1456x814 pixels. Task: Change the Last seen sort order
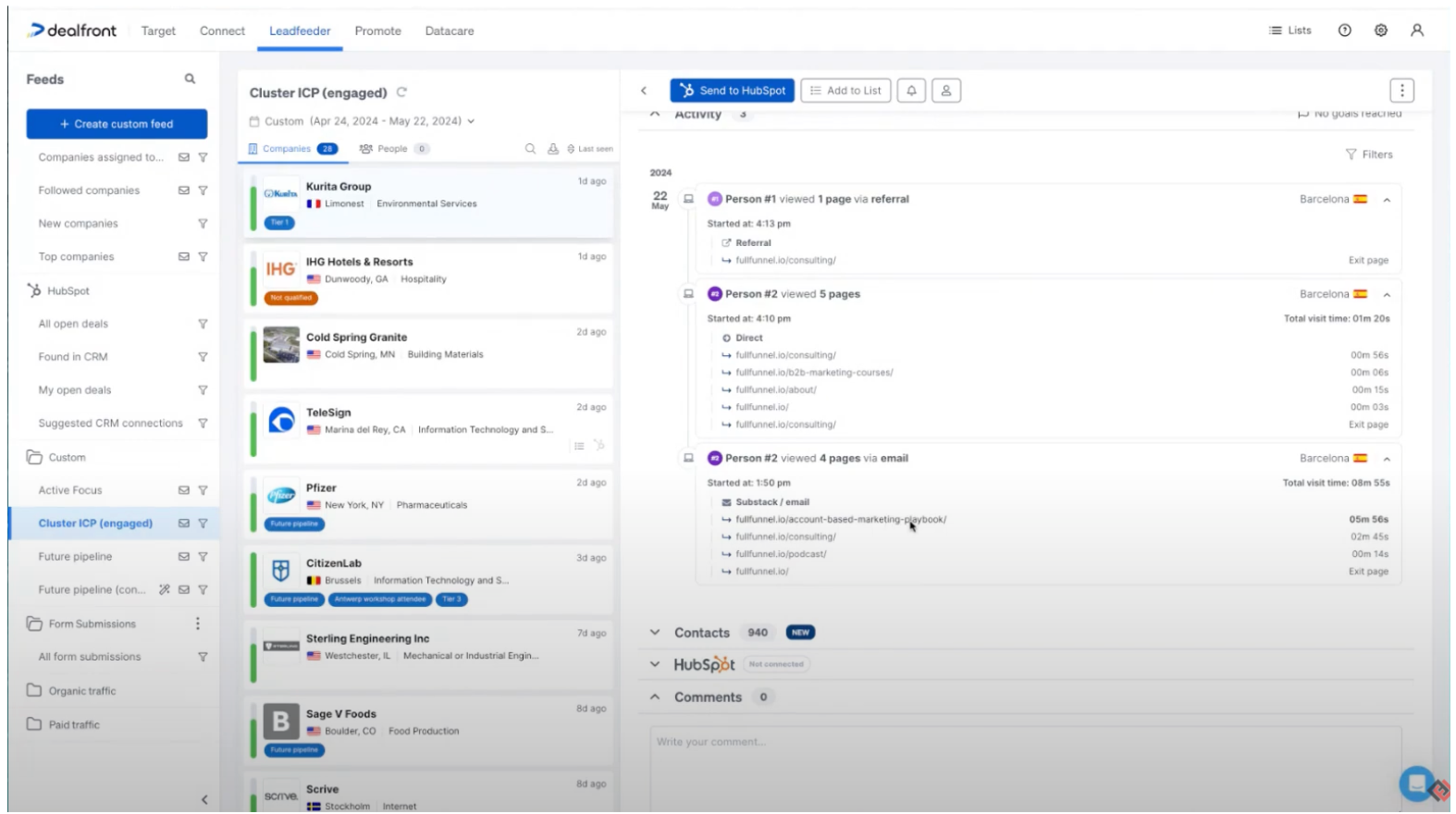pos(590,149)
